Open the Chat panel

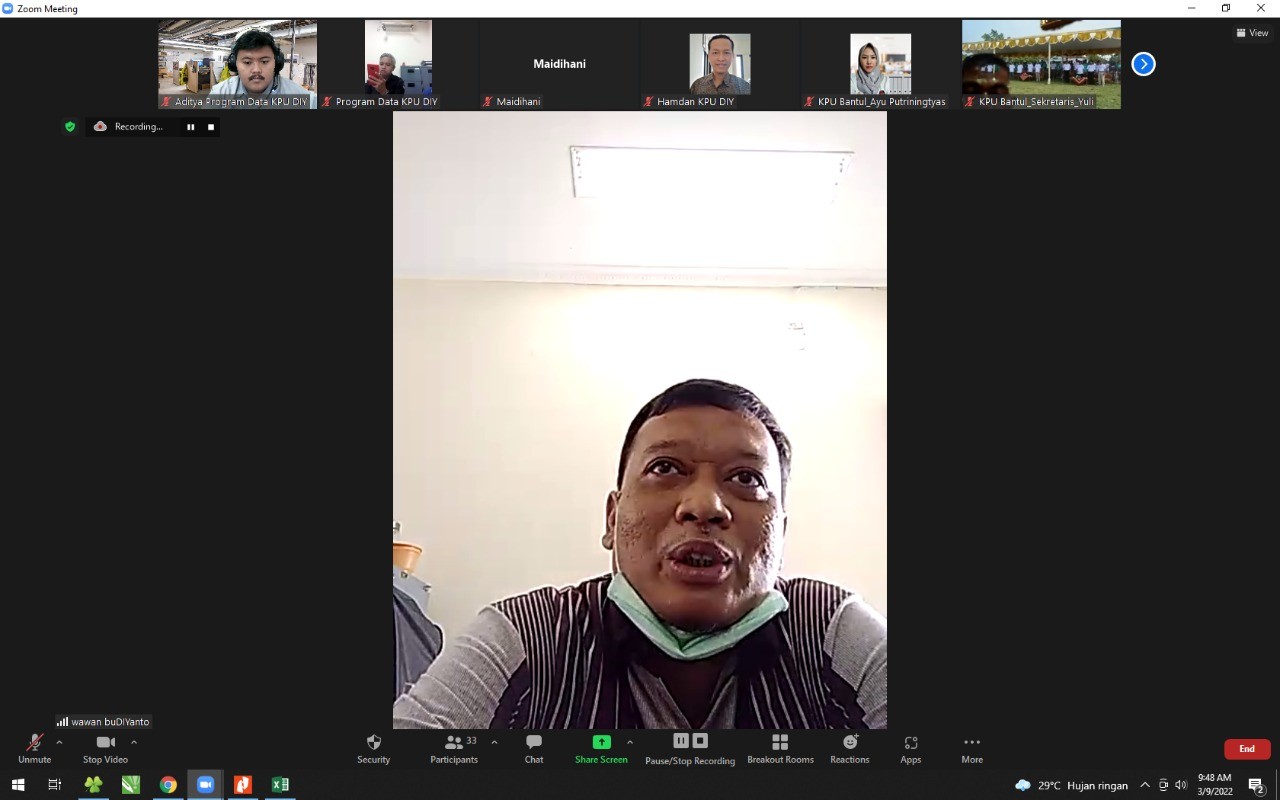(x=534, y=748)
